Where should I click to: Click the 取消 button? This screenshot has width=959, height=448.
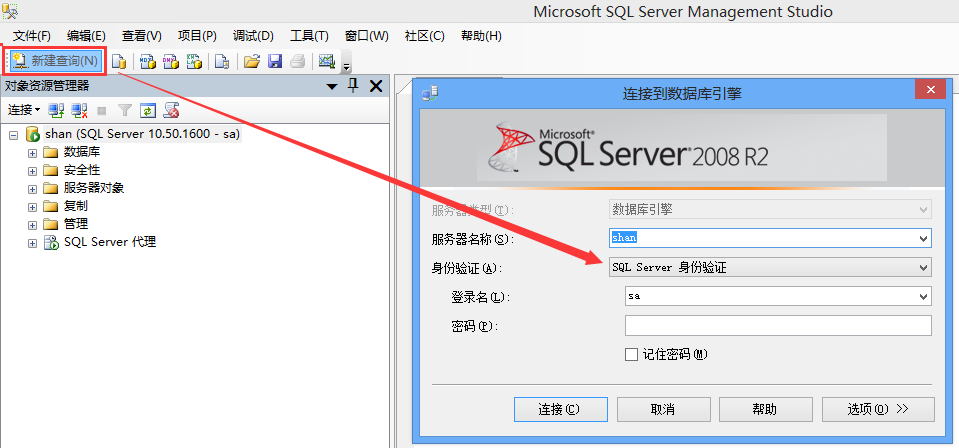664,409
